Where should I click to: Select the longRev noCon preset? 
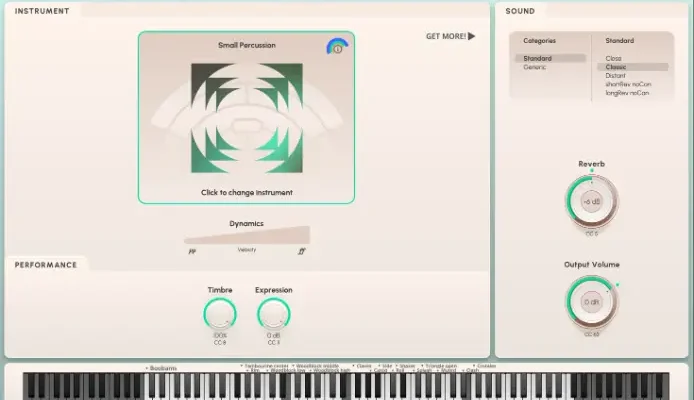[x=627, y=93]
